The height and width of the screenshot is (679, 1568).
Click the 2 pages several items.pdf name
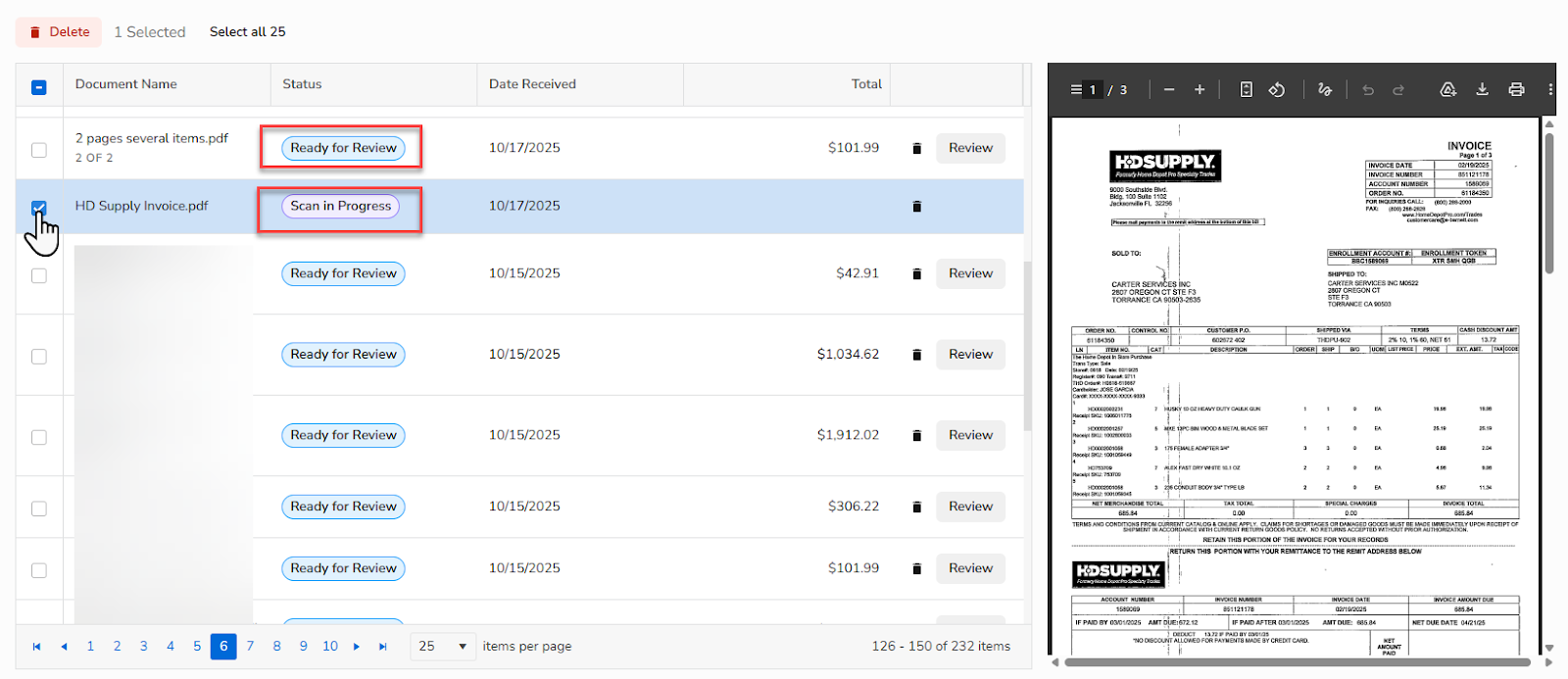152,138
